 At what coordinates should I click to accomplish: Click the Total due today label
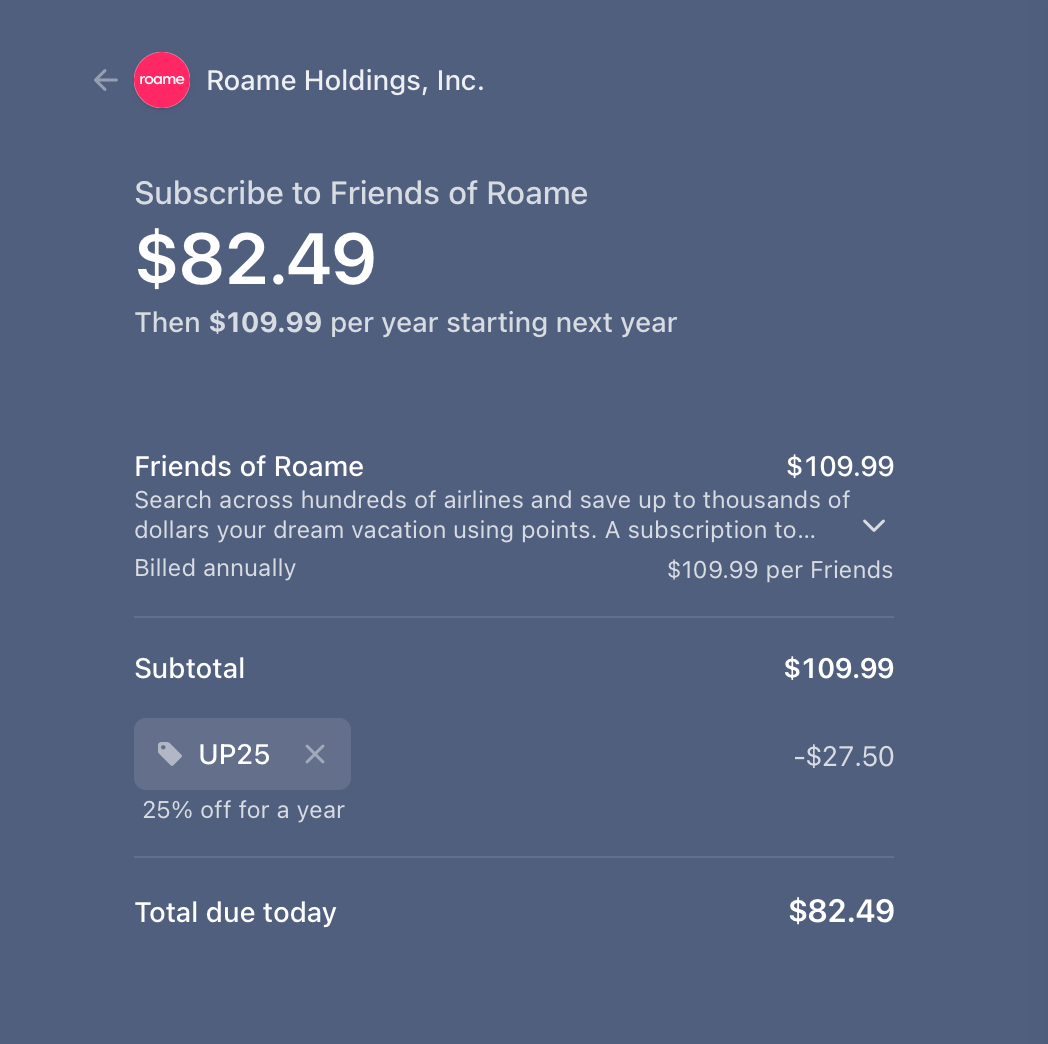235,912
